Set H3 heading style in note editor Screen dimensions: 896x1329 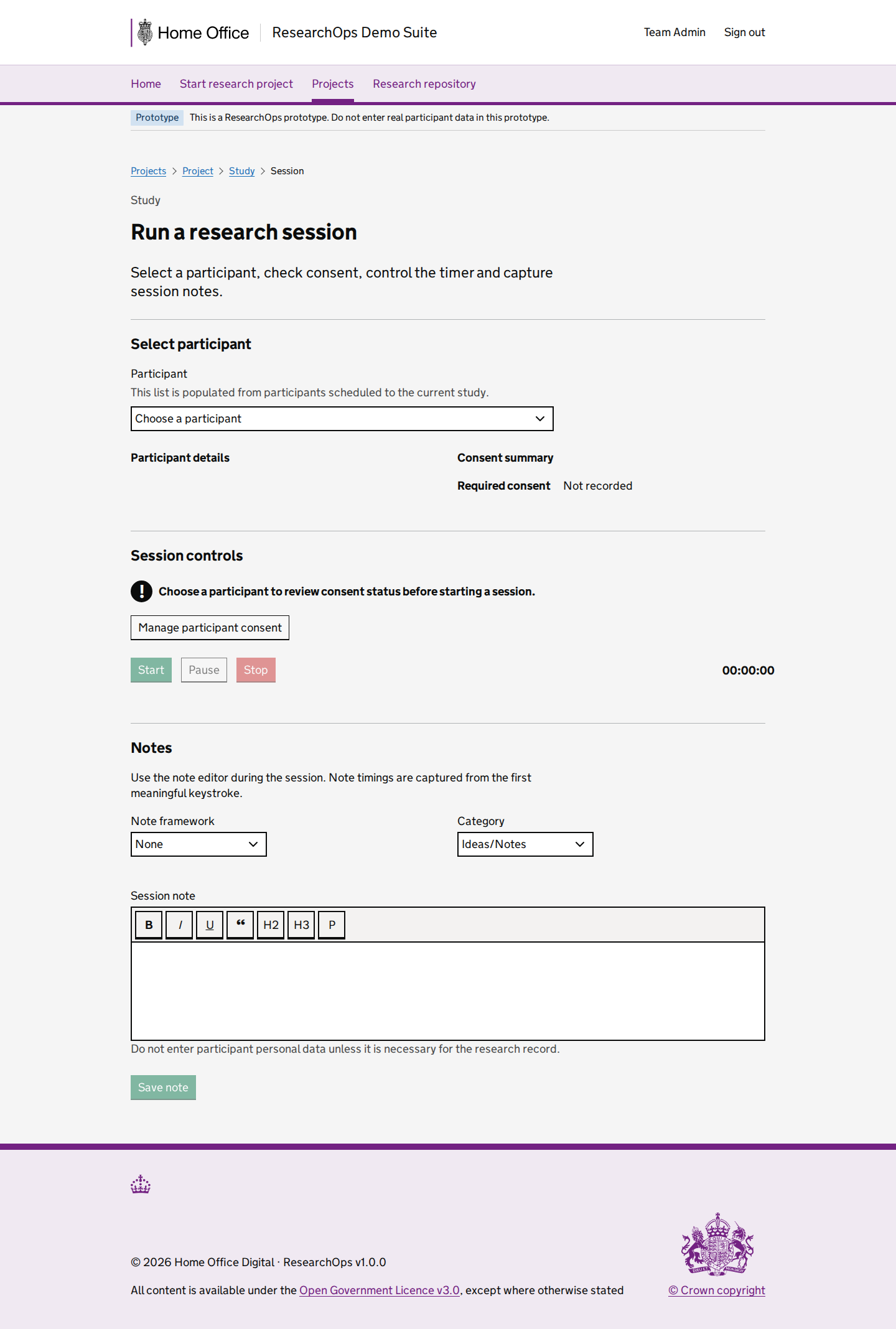(301, 925)
